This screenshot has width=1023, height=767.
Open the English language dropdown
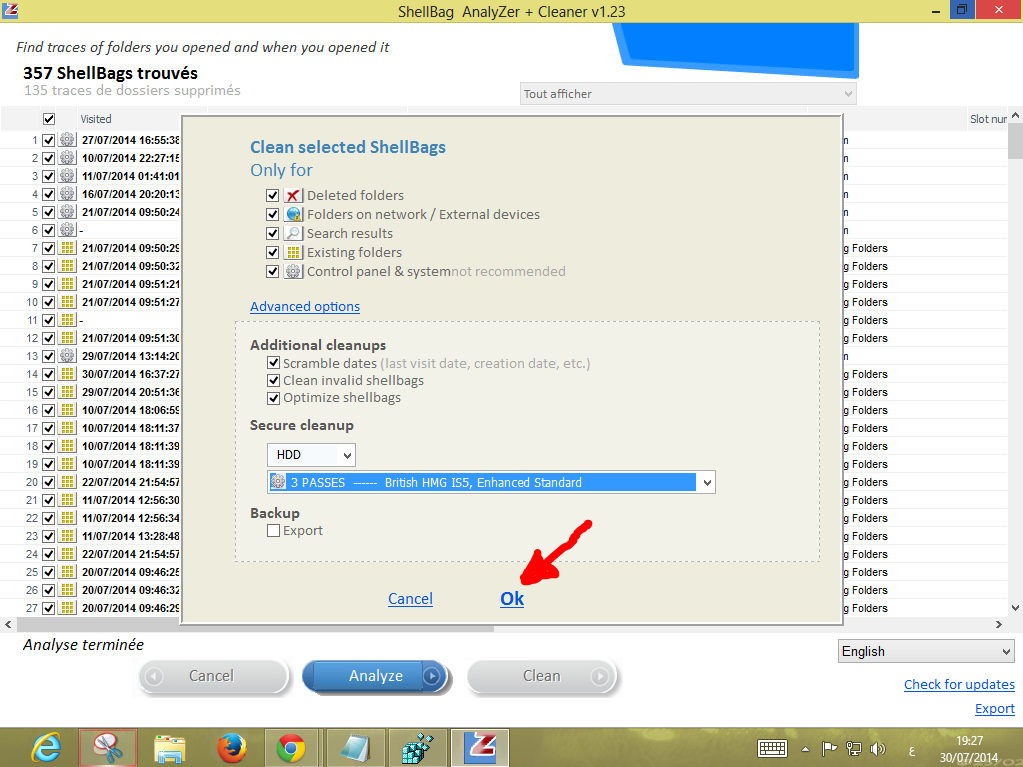927,652
